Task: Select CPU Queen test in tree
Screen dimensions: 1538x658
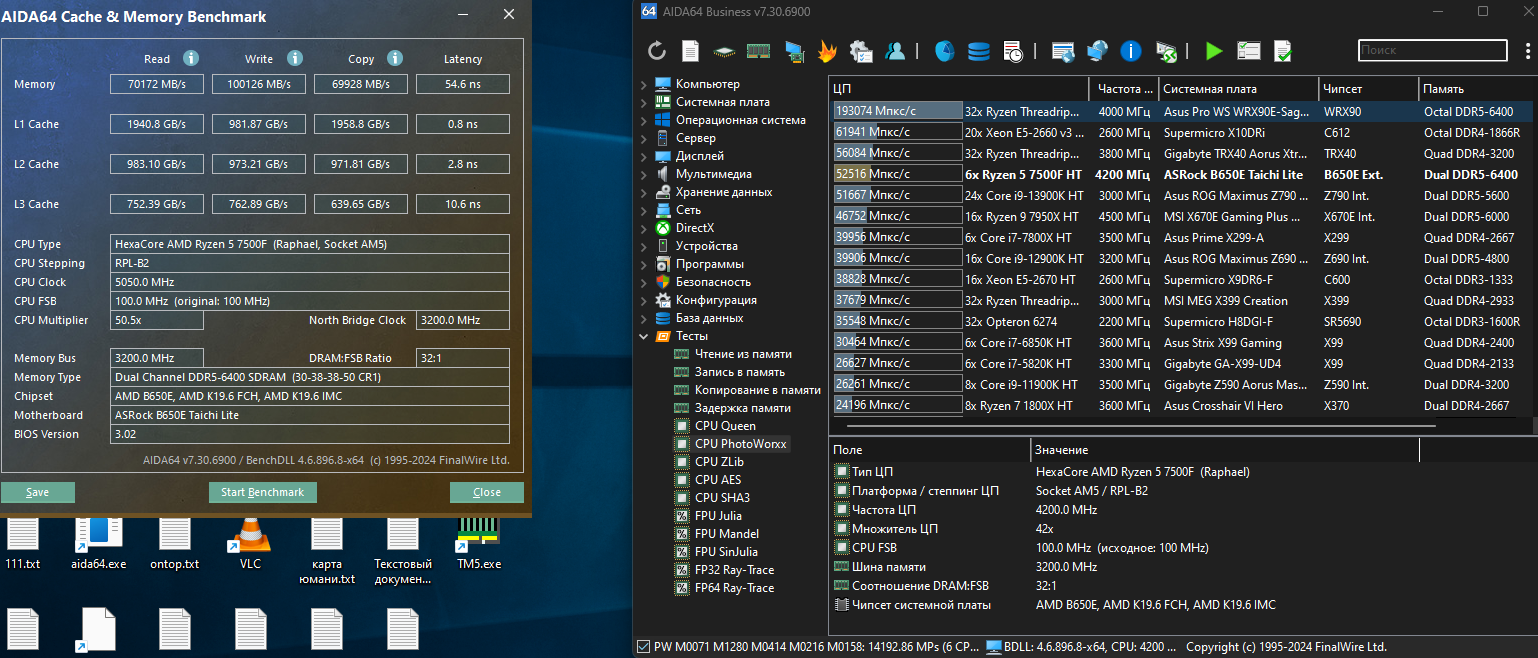Action: 725,426
